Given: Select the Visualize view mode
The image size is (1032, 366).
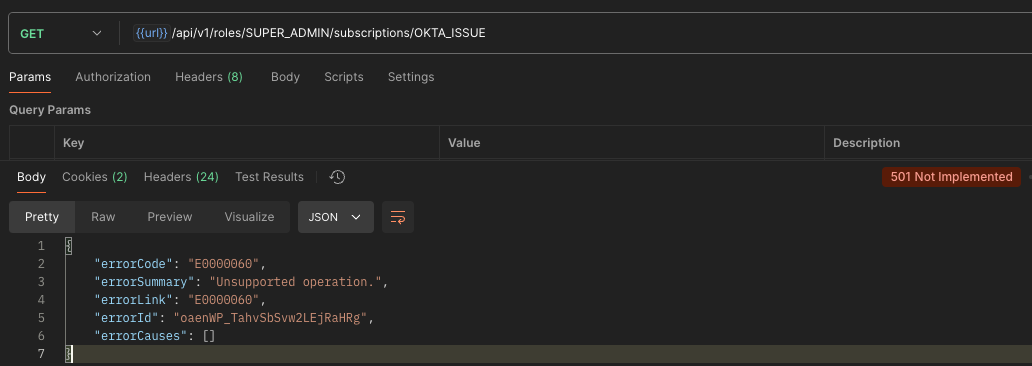Looking at the screenshot, I should (249, 217).
